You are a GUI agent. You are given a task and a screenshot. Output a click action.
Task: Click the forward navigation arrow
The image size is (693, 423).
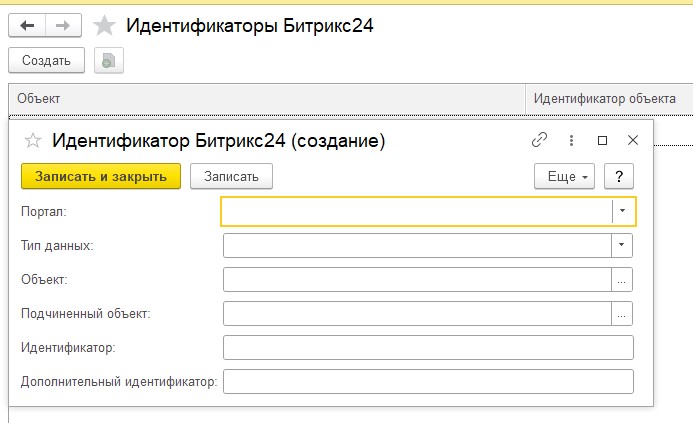63,26
